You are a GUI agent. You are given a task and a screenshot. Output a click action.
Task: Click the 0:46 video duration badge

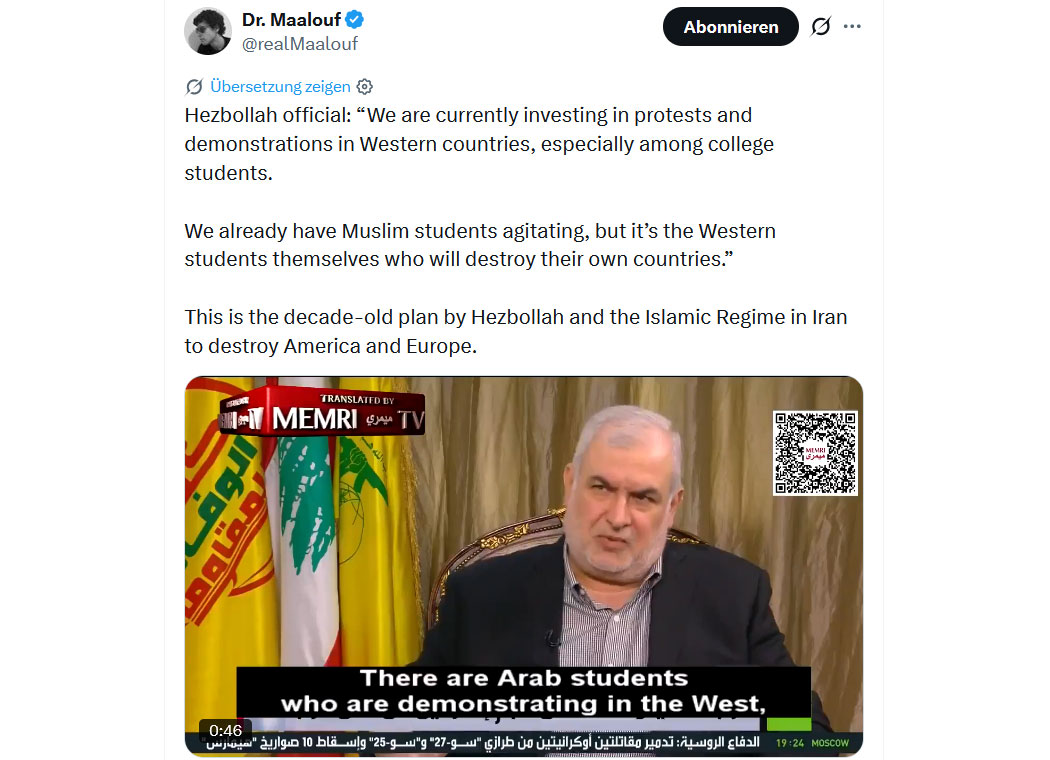click(225, 731)
